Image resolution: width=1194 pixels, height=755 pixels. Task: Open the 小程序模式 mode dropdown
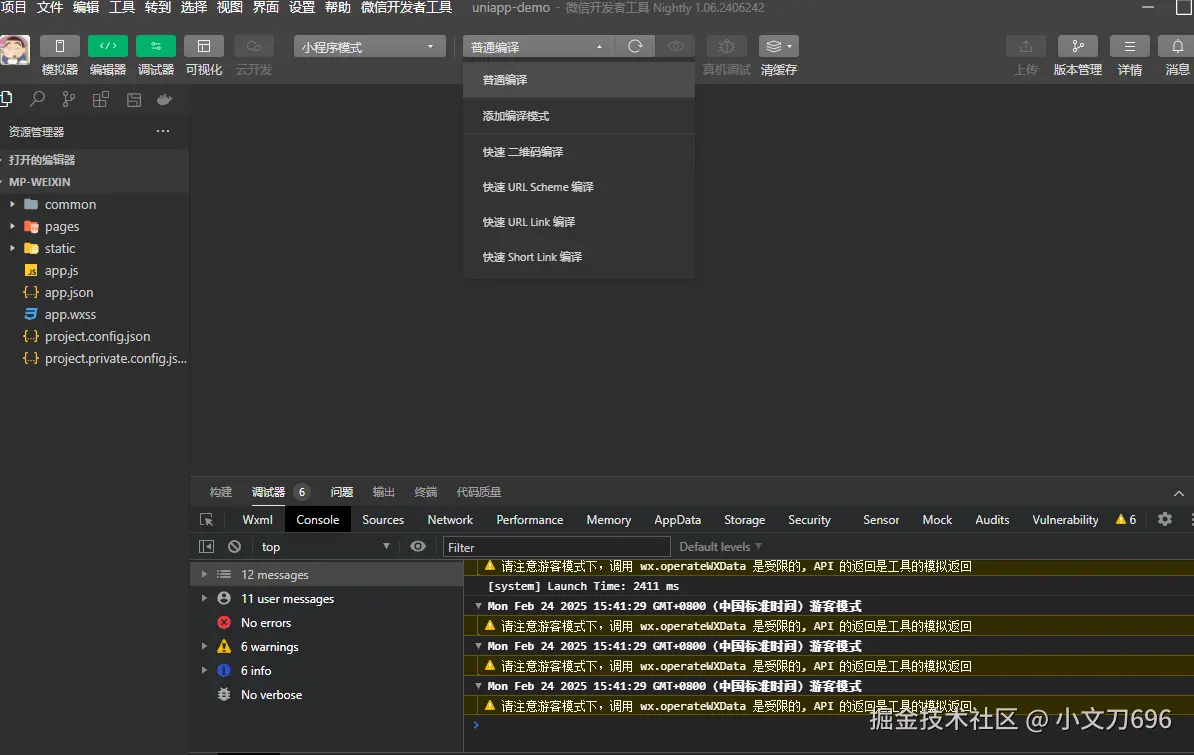[x=369, y=46]
